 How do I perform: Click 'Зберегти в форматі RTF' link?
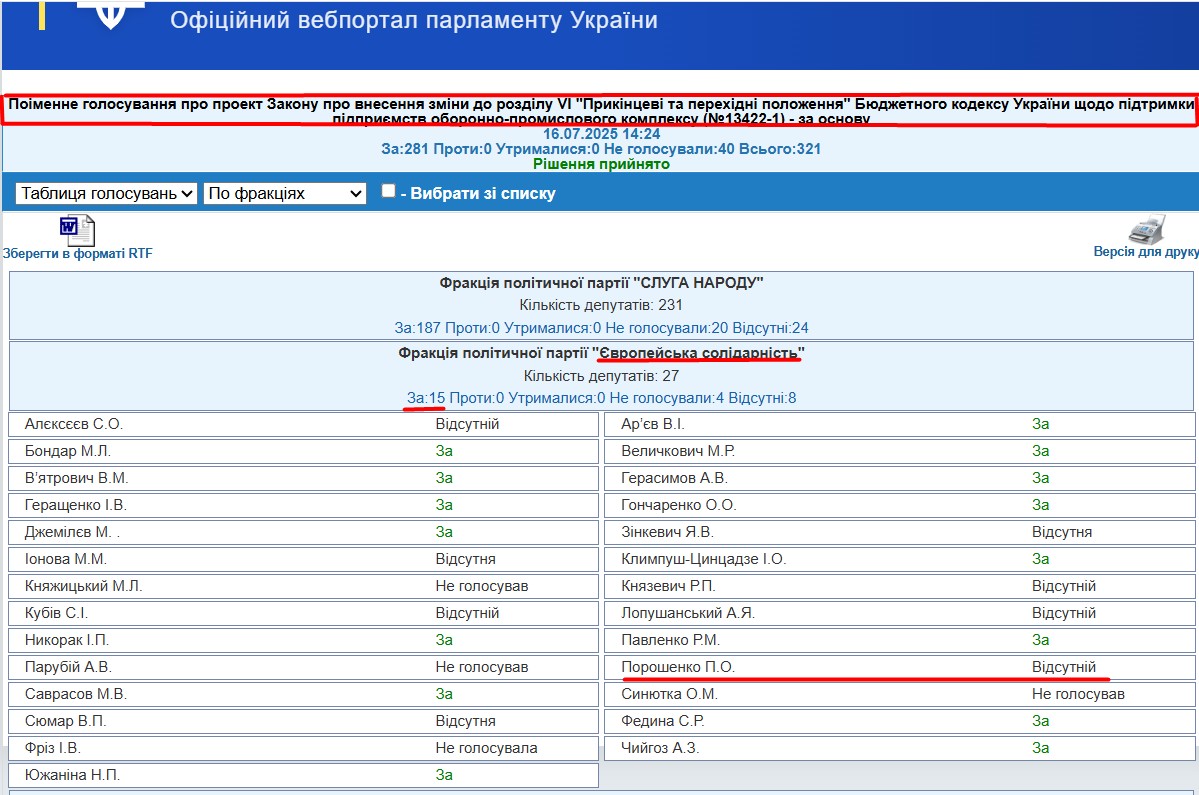77,253
